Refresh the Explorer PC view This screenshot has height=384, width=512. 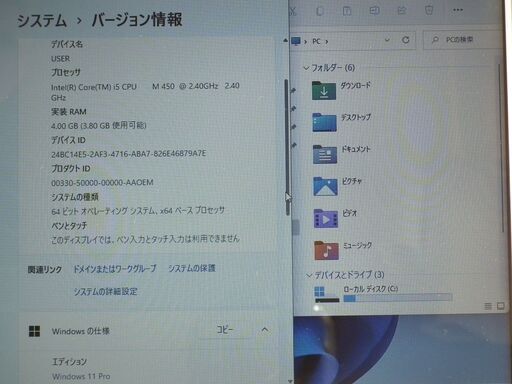click(x=406, y=40)
